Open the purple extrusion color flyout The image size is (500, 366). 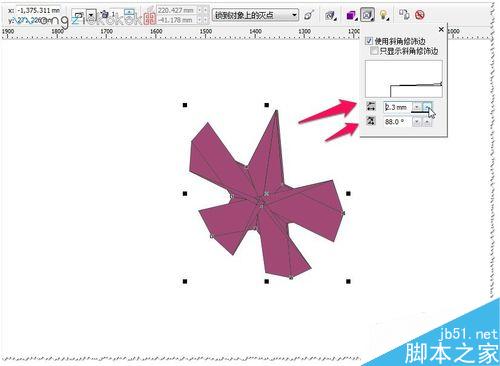[x=351, y=15]
